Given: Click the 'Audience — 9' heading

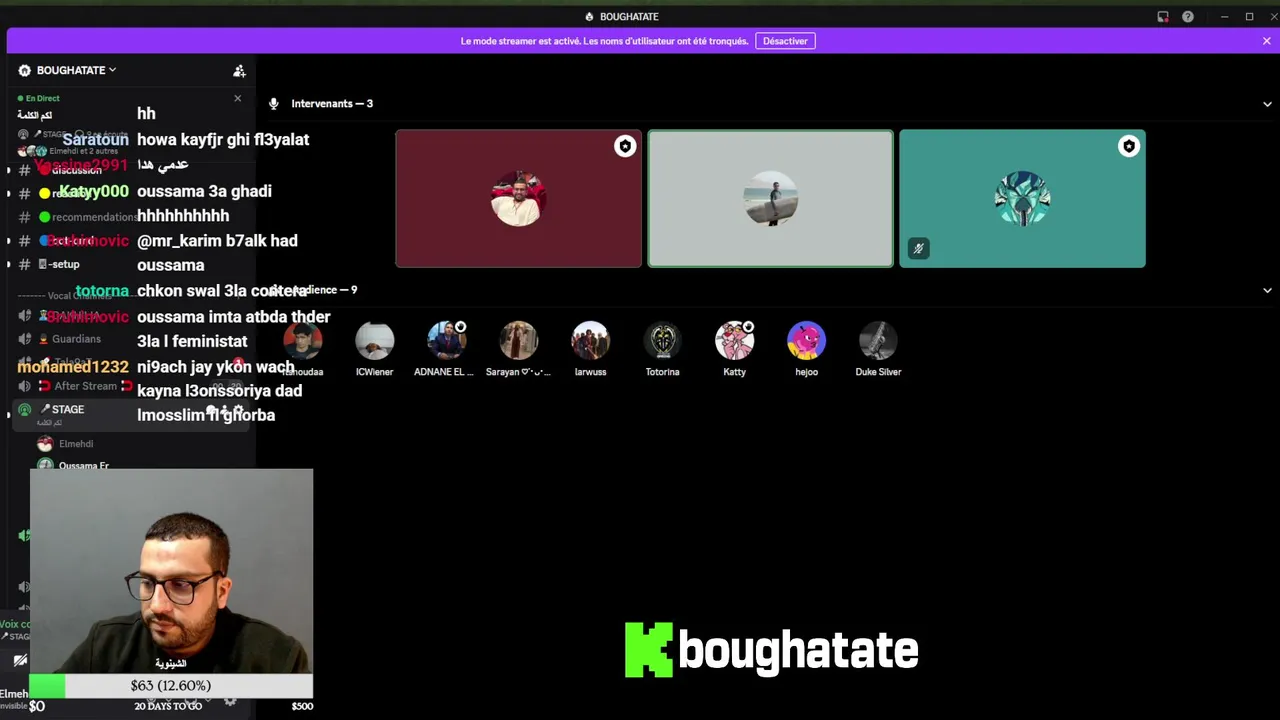Looking at the screenshot, I should [322, 290].
